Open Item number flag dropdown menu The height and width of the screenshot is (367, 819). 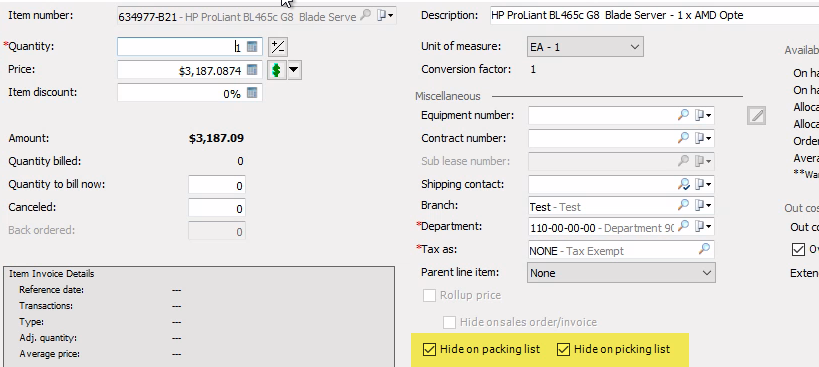[385, 16]
